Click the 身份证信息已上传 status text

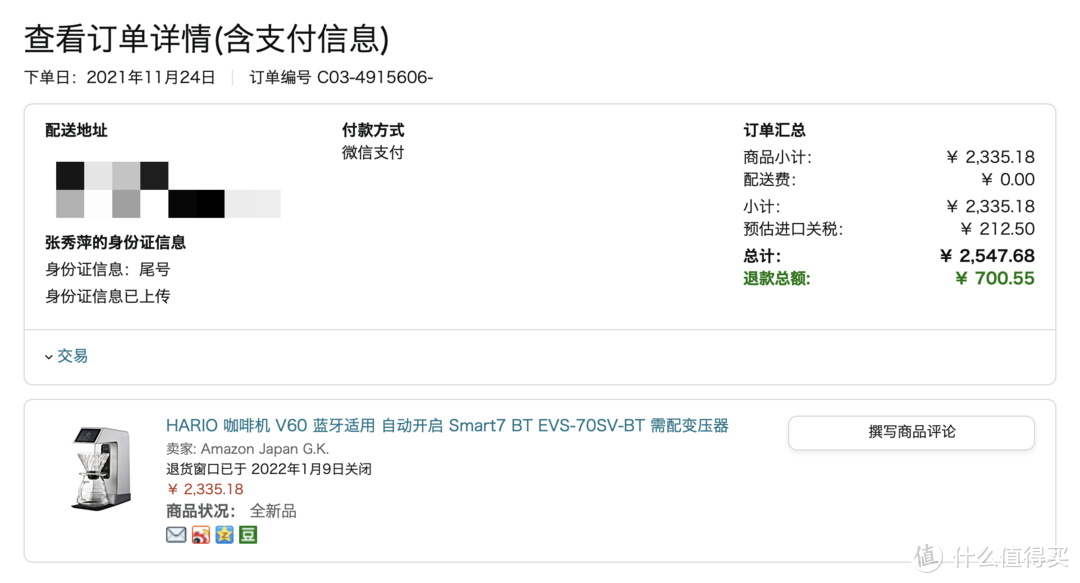pyautogui.click(x=107, y=296)
